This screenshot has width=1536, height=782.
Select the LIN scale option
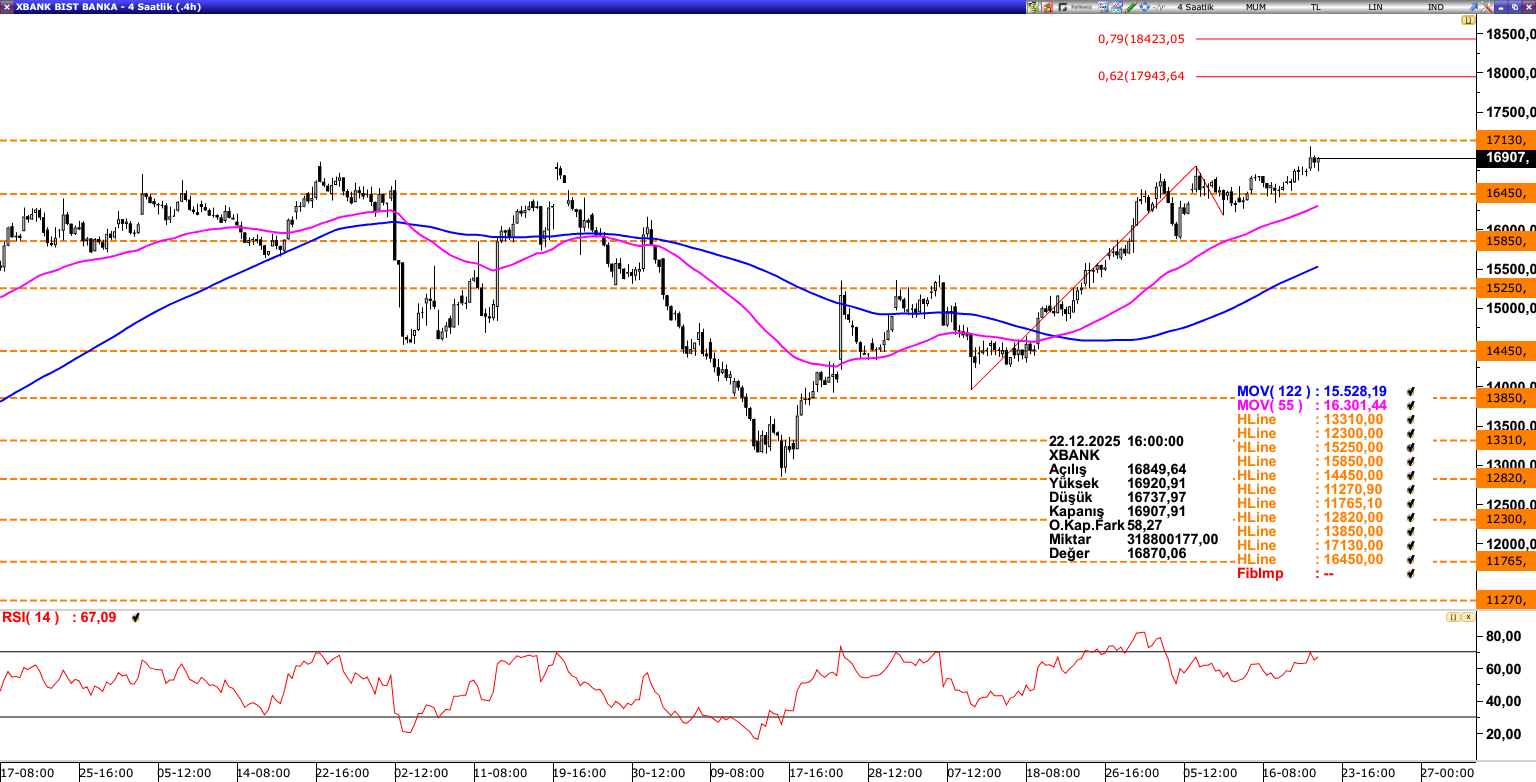point(1376,7)
